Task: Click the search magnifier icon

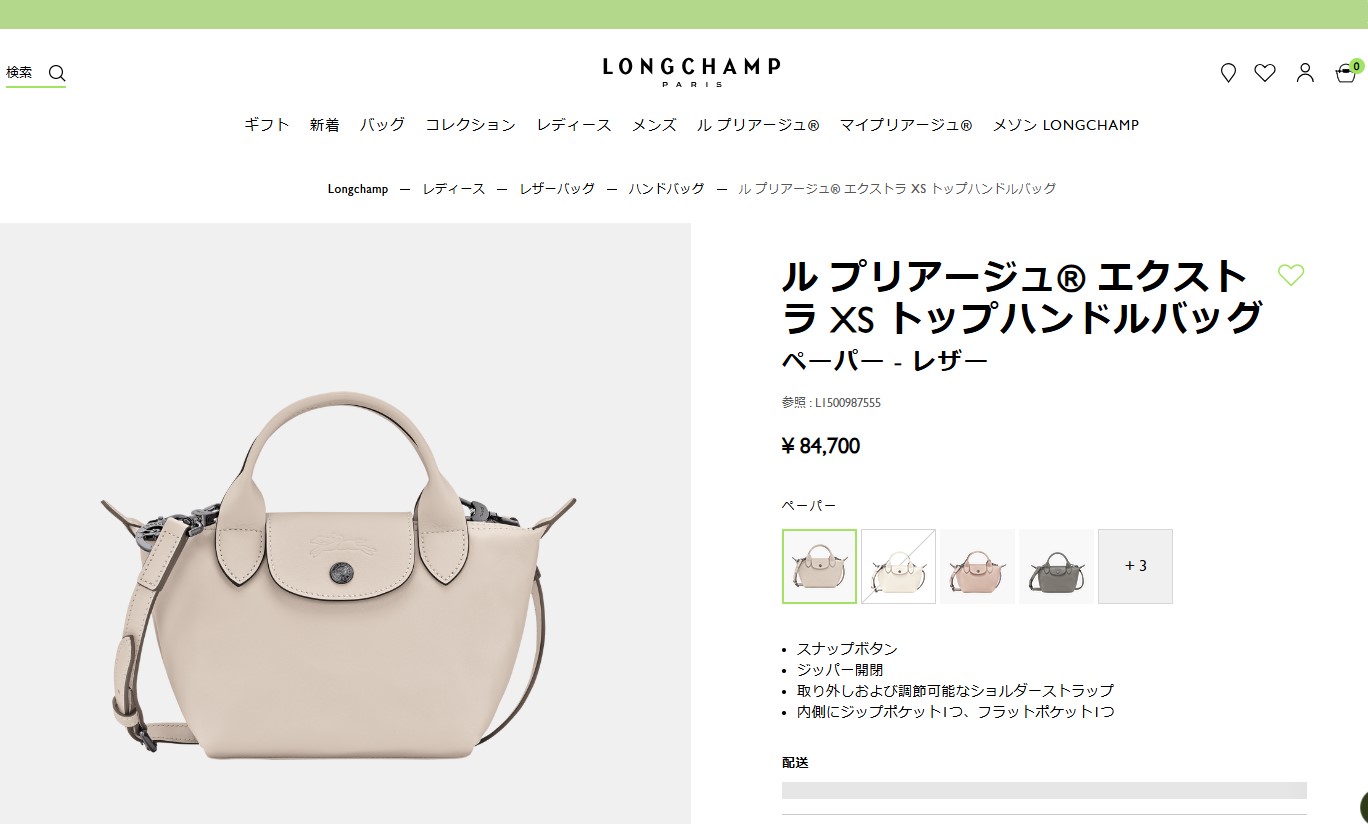Action: 57,73
